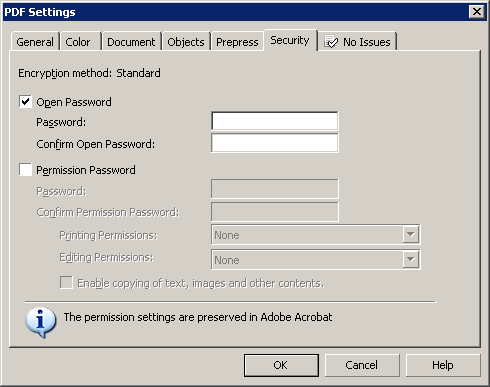Click the Cancel button
This screenshot has height=387, width=490.
coord(362,365)
